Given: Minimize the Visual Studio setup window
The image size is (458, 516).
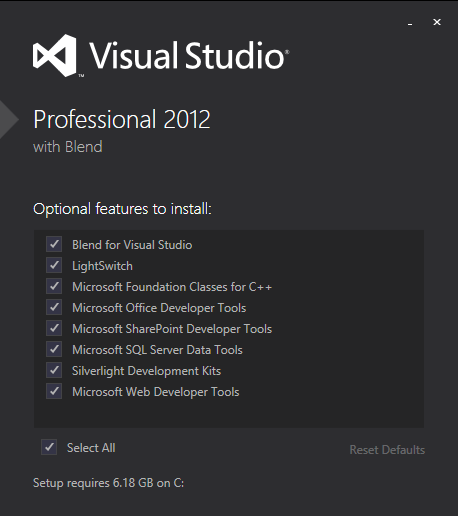Looking at the screenshot, I should tap(410, 23).
